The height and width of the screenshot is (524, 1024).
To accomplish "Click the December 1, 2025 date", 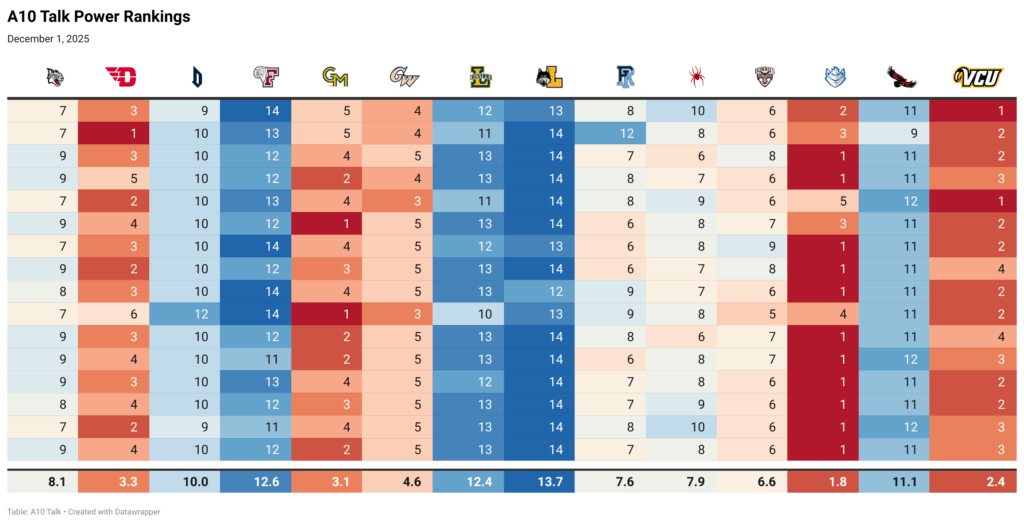I will point(48,39).
